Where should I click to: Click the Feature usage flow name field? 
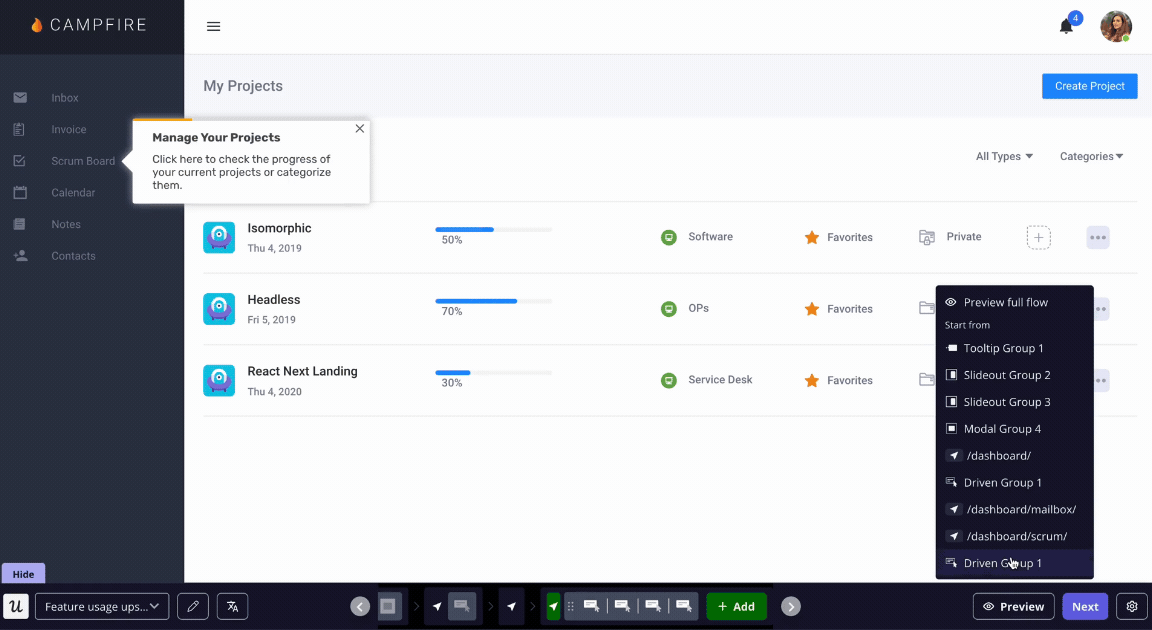click(x=101, y=606)
